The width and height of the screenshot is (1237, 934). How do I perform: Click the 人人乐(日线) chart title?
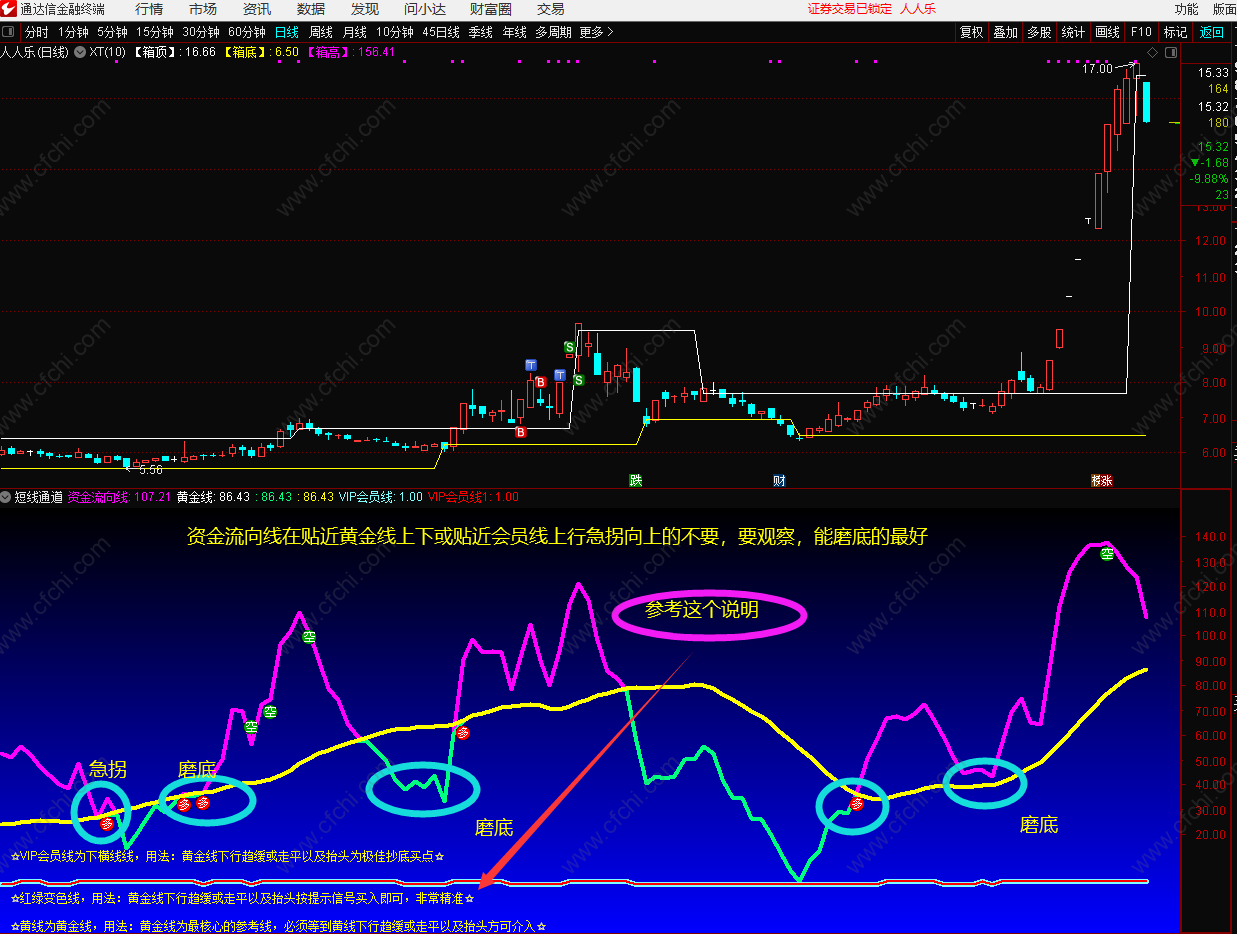click(x=35, y=51)
